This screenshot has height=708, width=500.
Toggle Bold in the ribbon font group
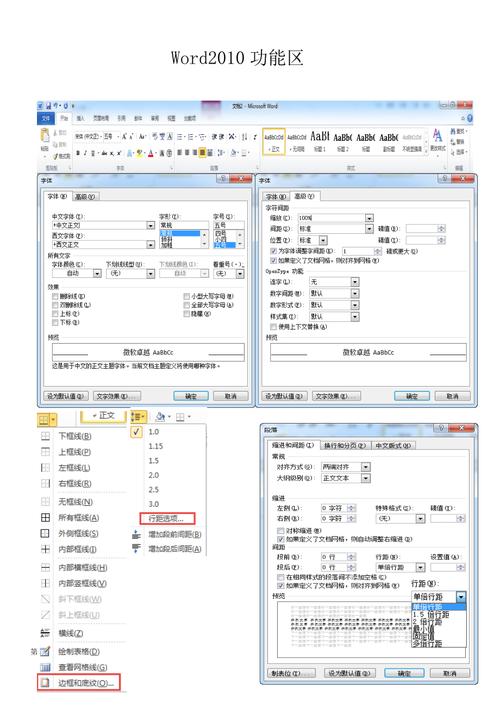(x=78, y=153)
